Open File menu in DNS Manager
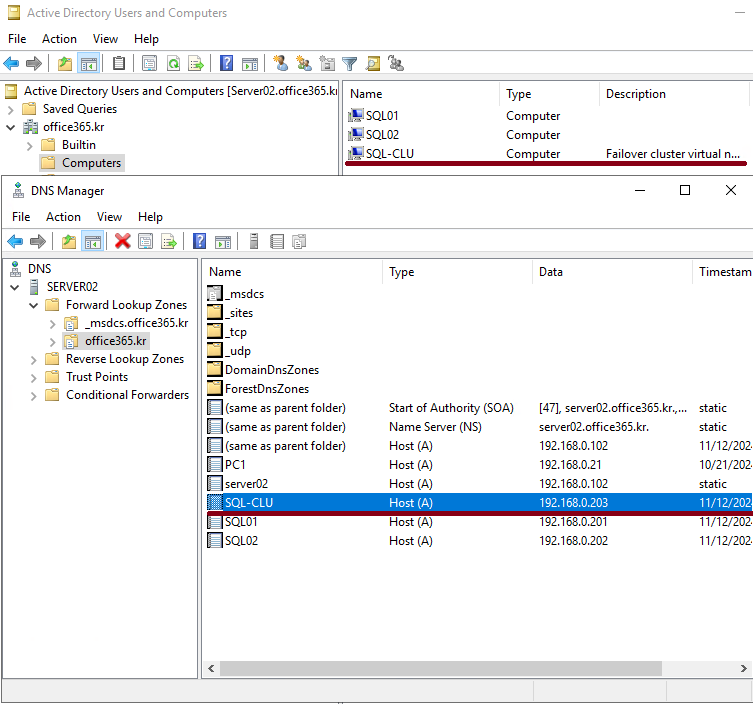 (x=21, y=217)
